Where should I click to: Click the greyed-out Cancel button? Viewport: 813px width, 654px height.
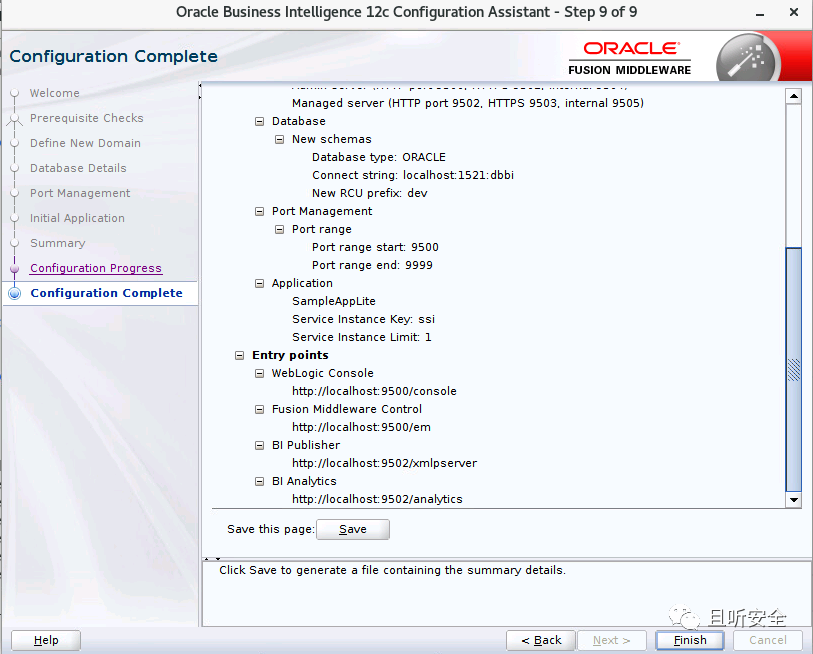[x=767, y=640]
